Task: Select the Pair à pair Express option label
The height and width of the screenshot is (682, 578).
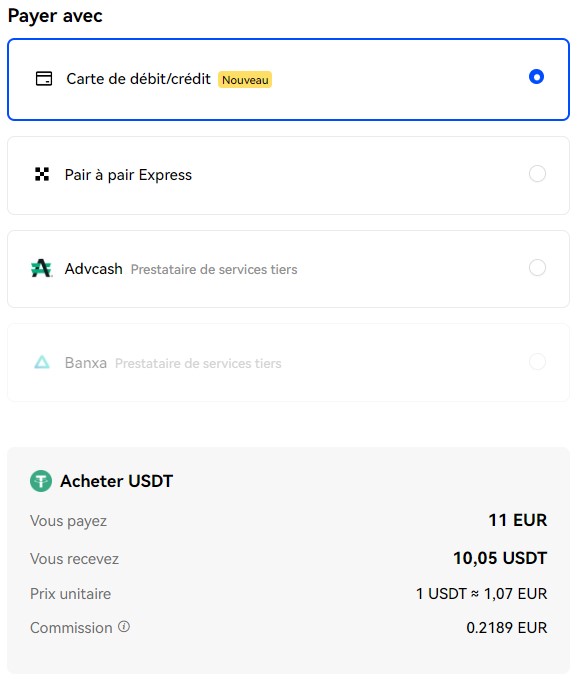Action: [x=128, y=175]
